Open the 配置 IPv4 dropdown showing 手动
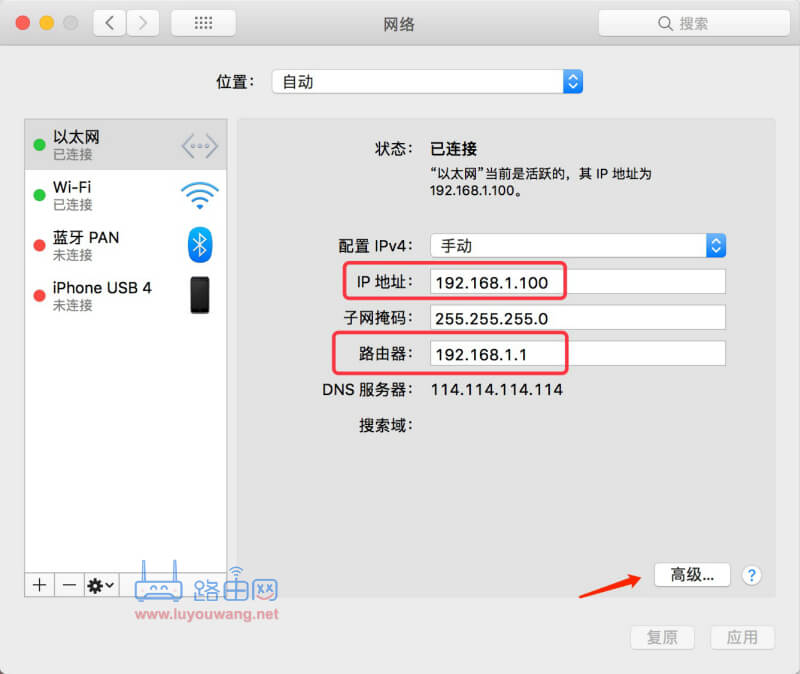 tap(577, 245)
